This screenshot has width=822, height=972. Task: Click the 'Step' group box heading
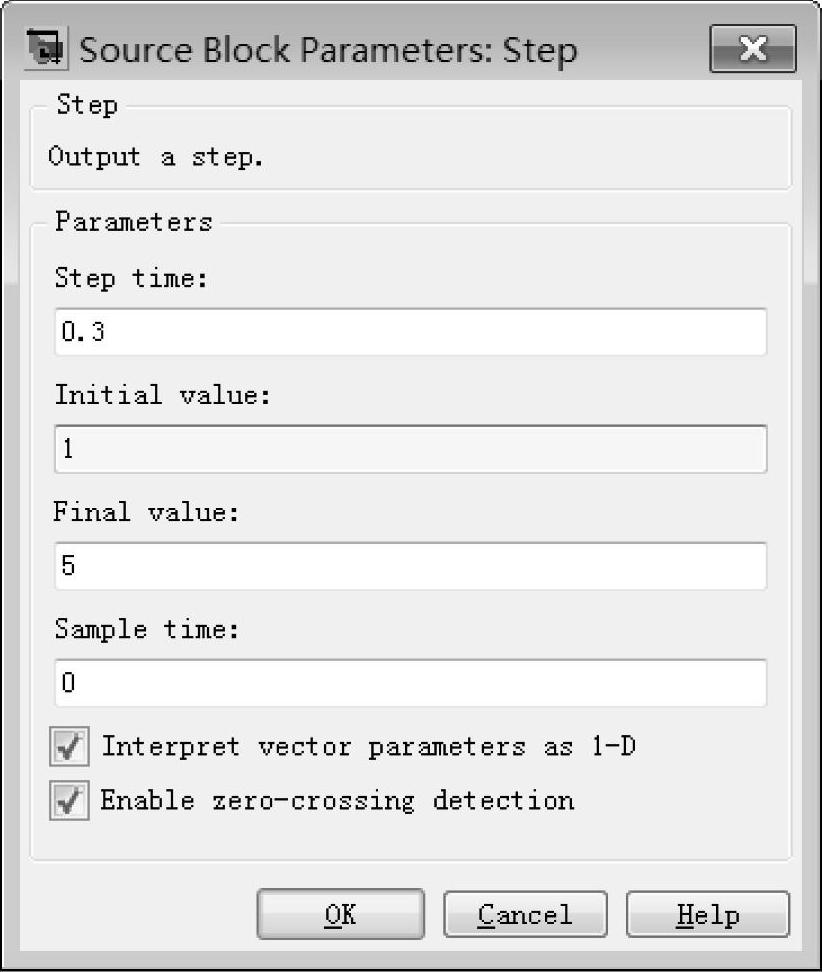[x=86, y=104]
